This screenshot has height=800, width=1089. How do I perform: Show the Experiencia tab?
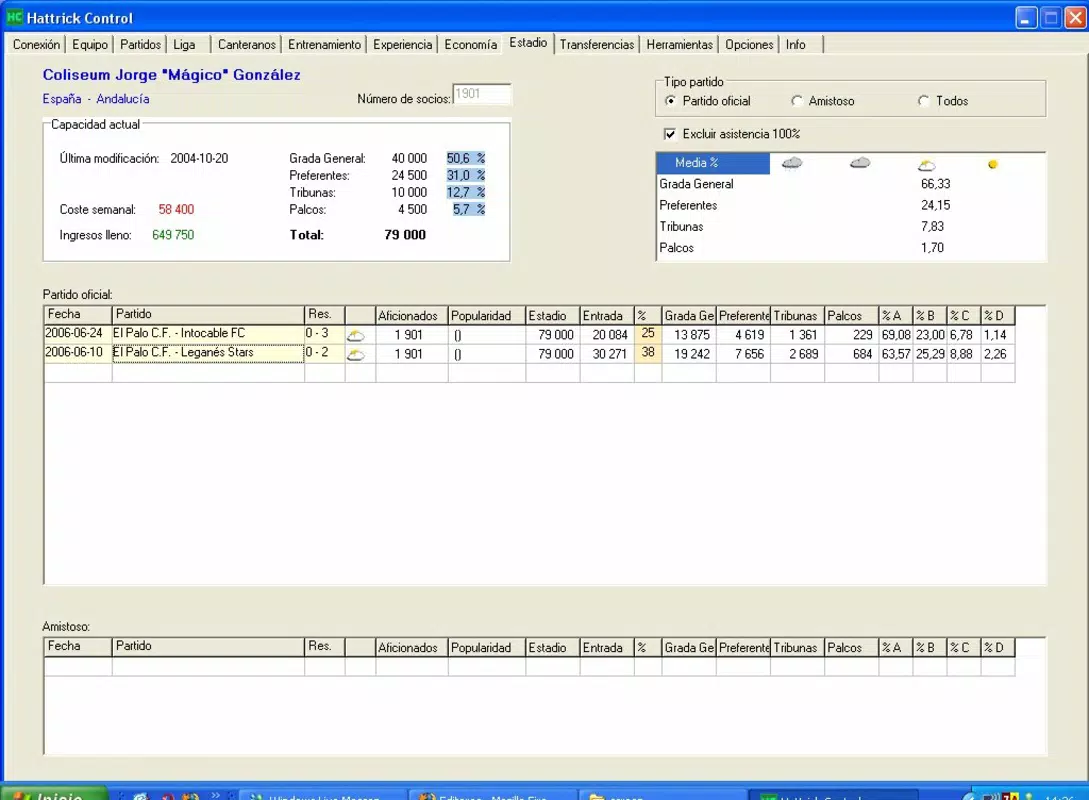[402, 44]
